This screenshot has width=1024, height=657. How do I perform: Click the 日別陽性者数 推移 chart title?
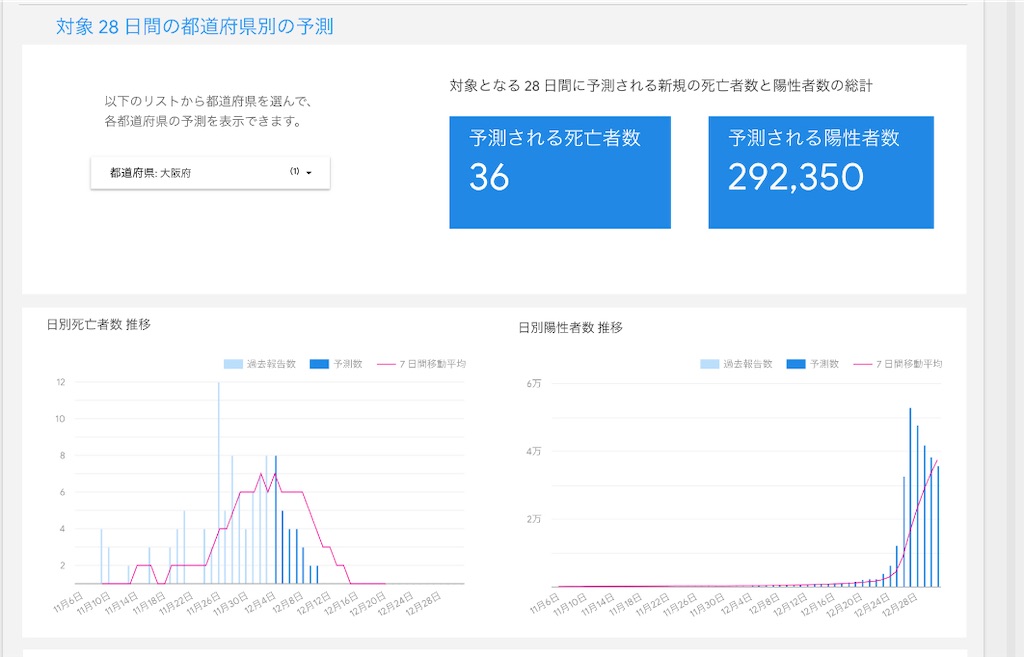571,328
